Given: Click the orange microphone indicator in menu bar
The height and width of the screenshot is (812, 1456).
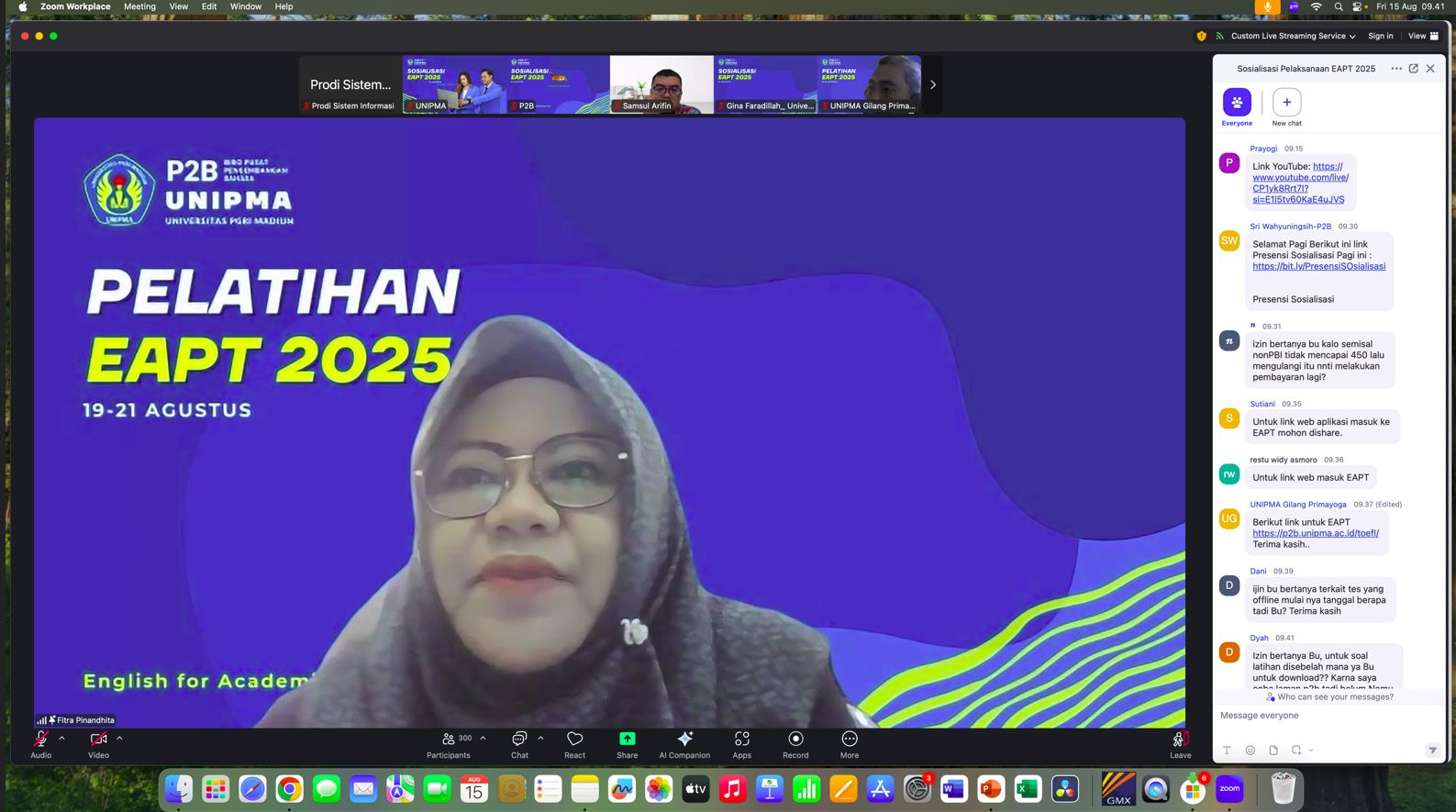Looking at the screenshot, I should tap(1267, 6).
